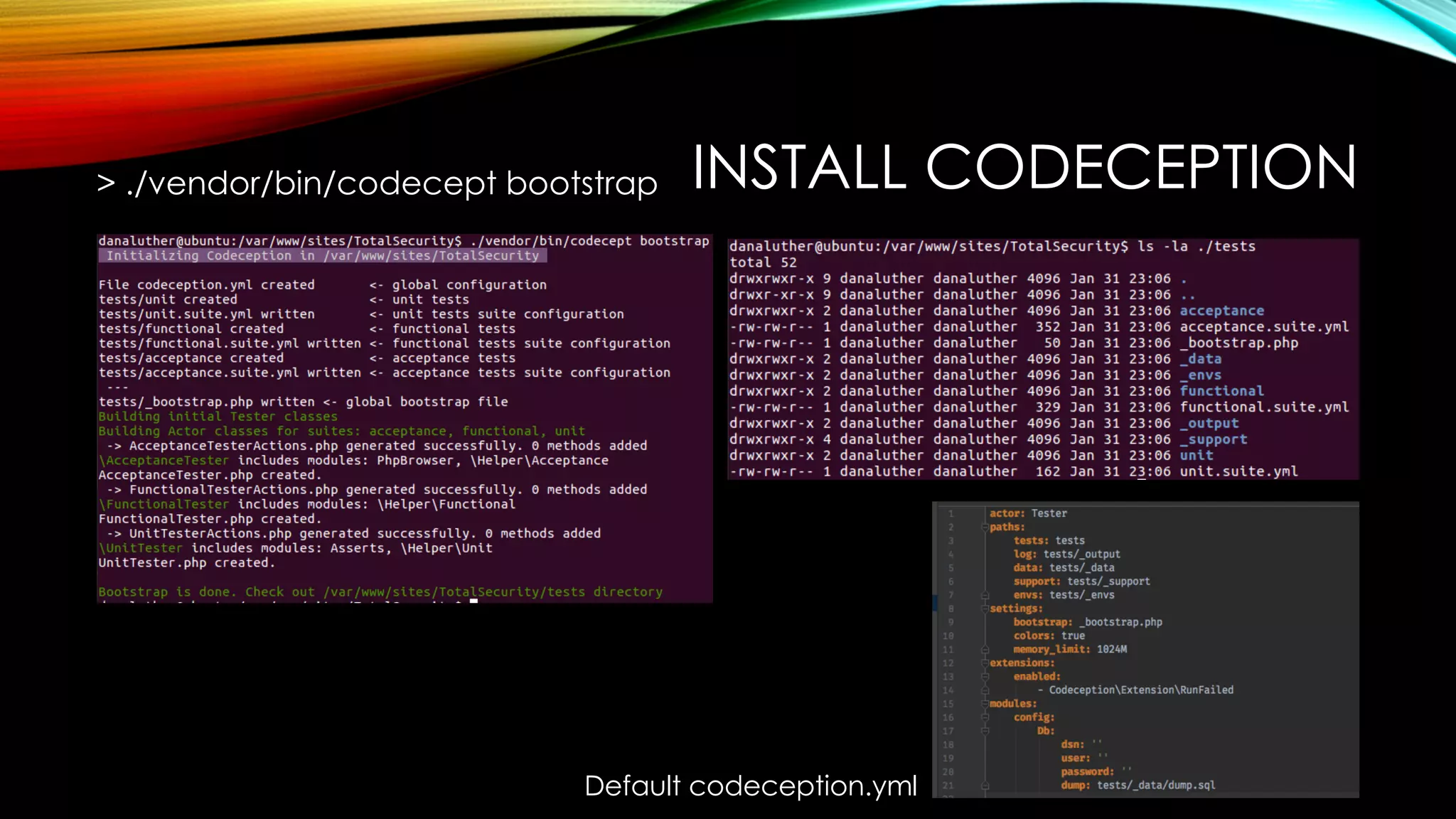Click 'data: tests/_data' line in YAML editor

pos(1064,568)
